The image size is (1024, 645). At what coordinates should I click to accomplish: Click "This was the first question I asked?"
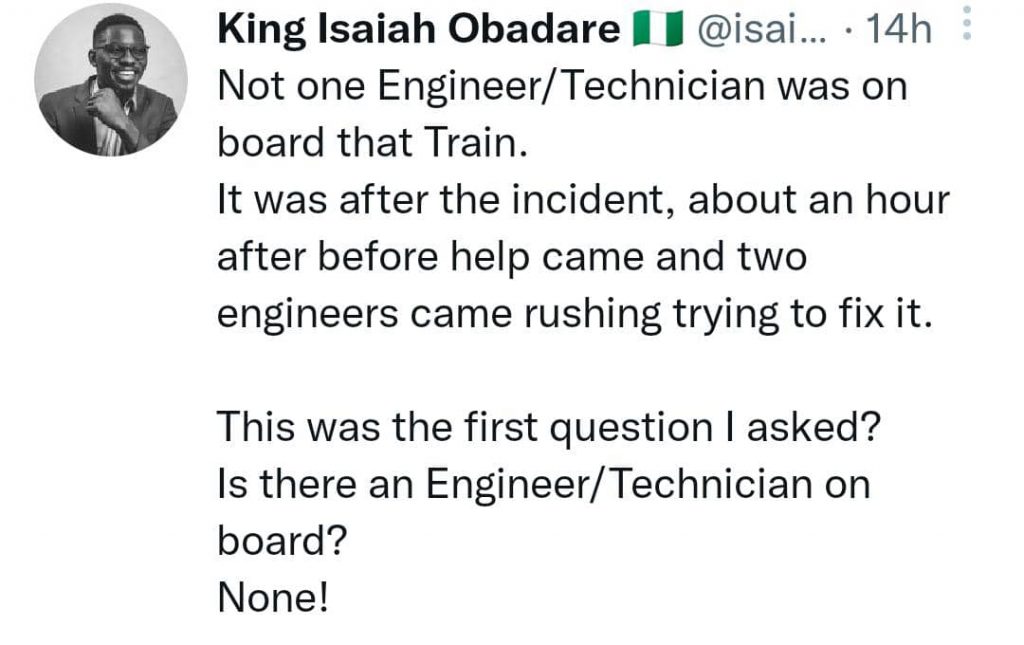548,428
